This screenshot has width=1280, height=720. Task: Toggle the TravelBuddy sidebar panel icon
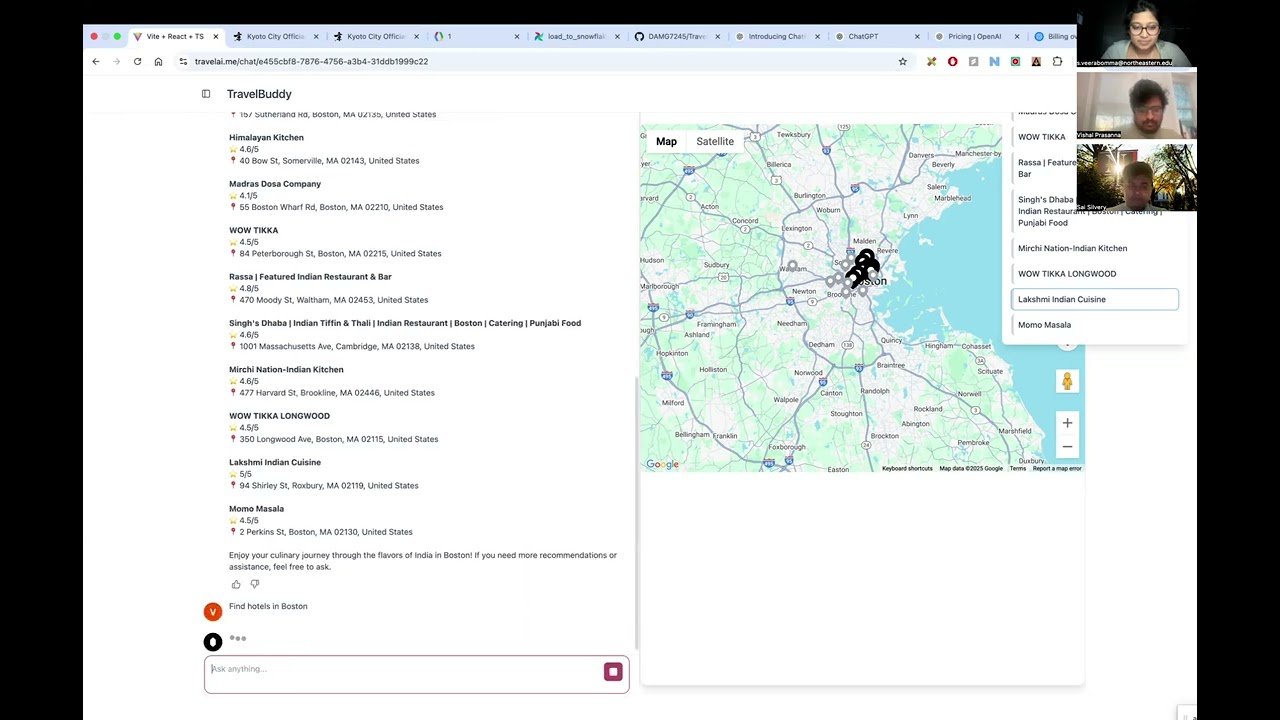tap(206, 94)
